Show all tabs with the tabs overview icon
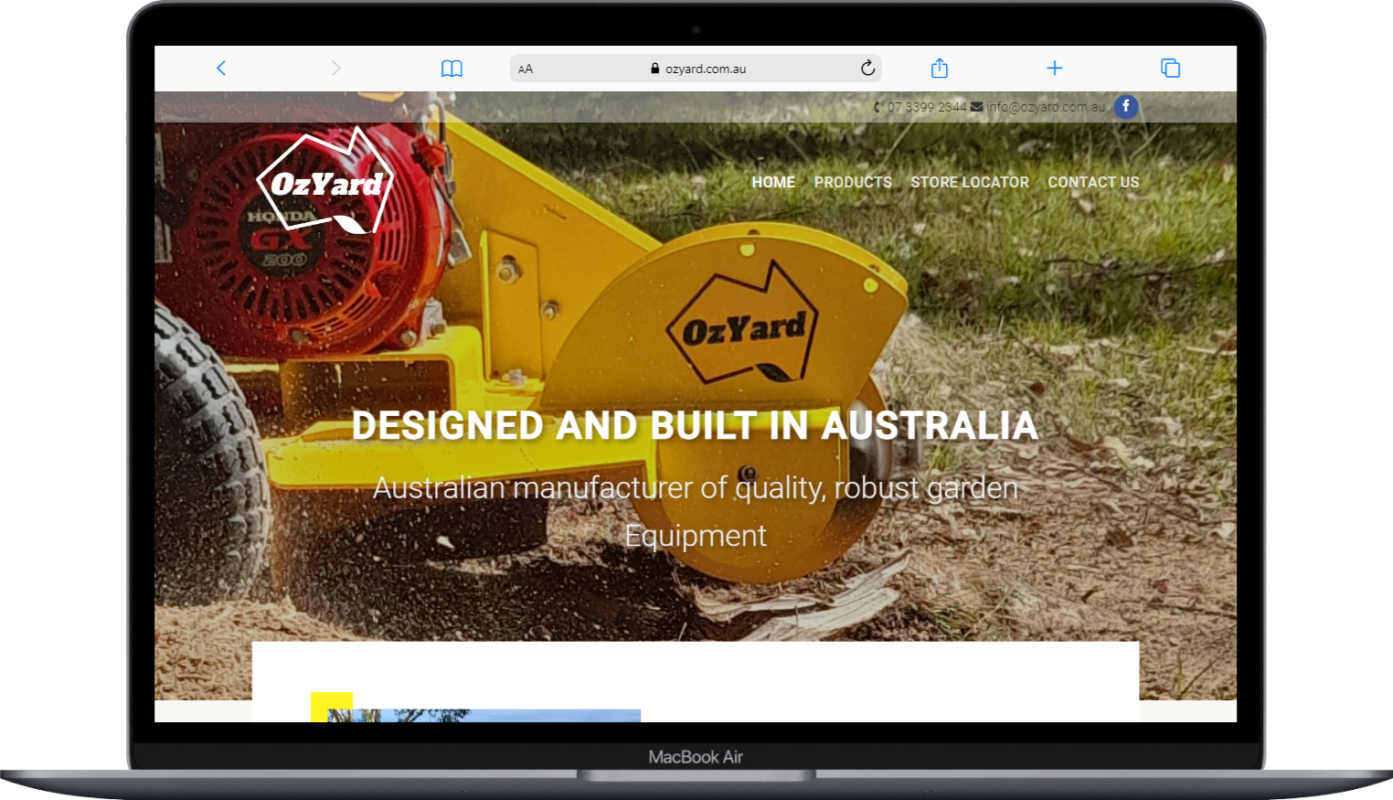This screenshot has height=800, width=1393. pyautogui.click(x=1170, y=68)
